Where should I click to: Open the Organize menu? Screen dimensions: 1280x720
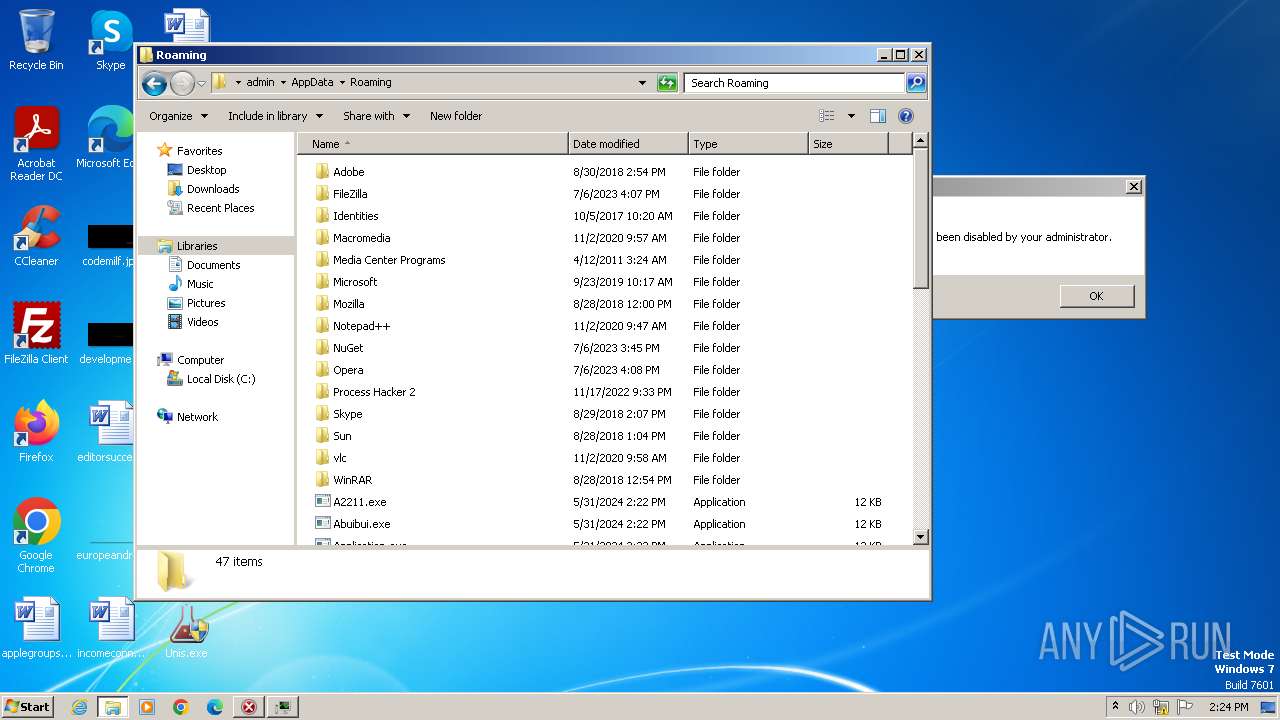178,116
